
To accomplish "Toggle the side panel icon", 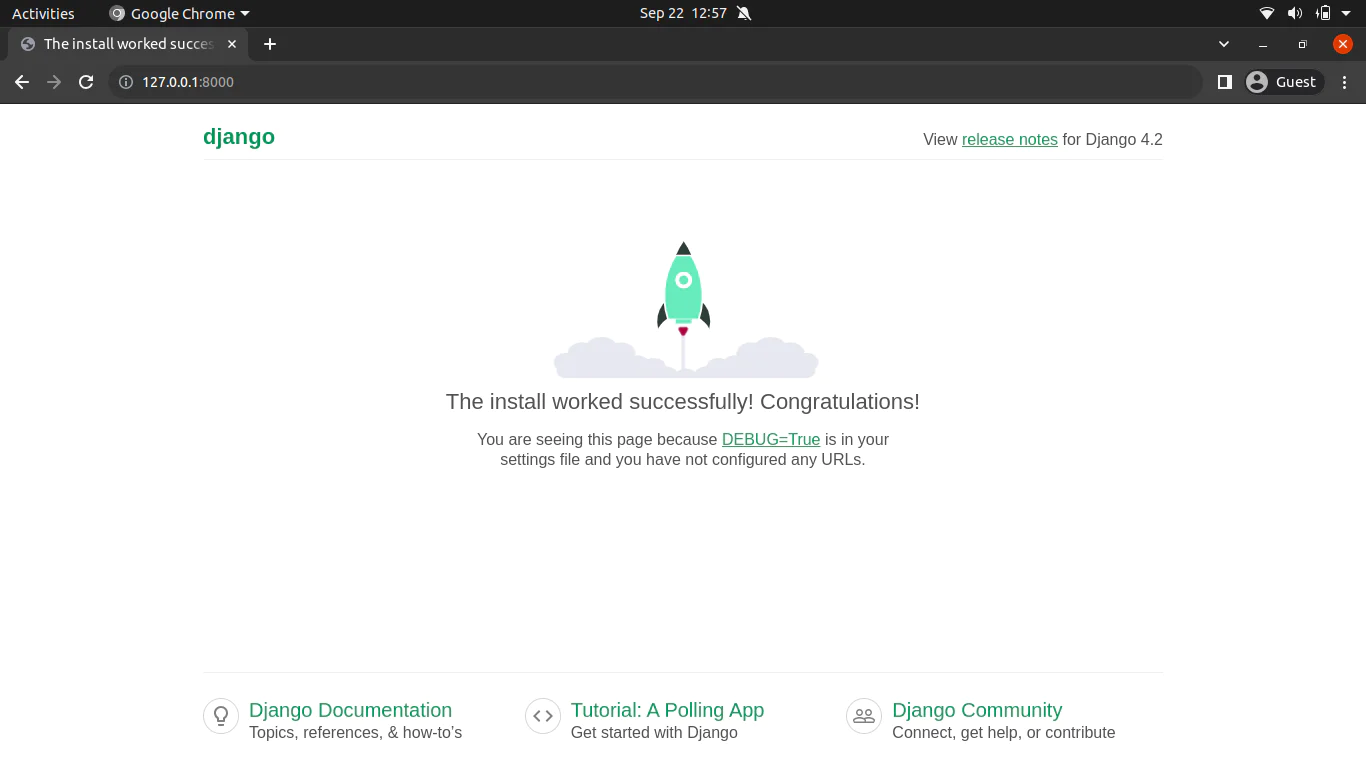I will point(1224,82).
